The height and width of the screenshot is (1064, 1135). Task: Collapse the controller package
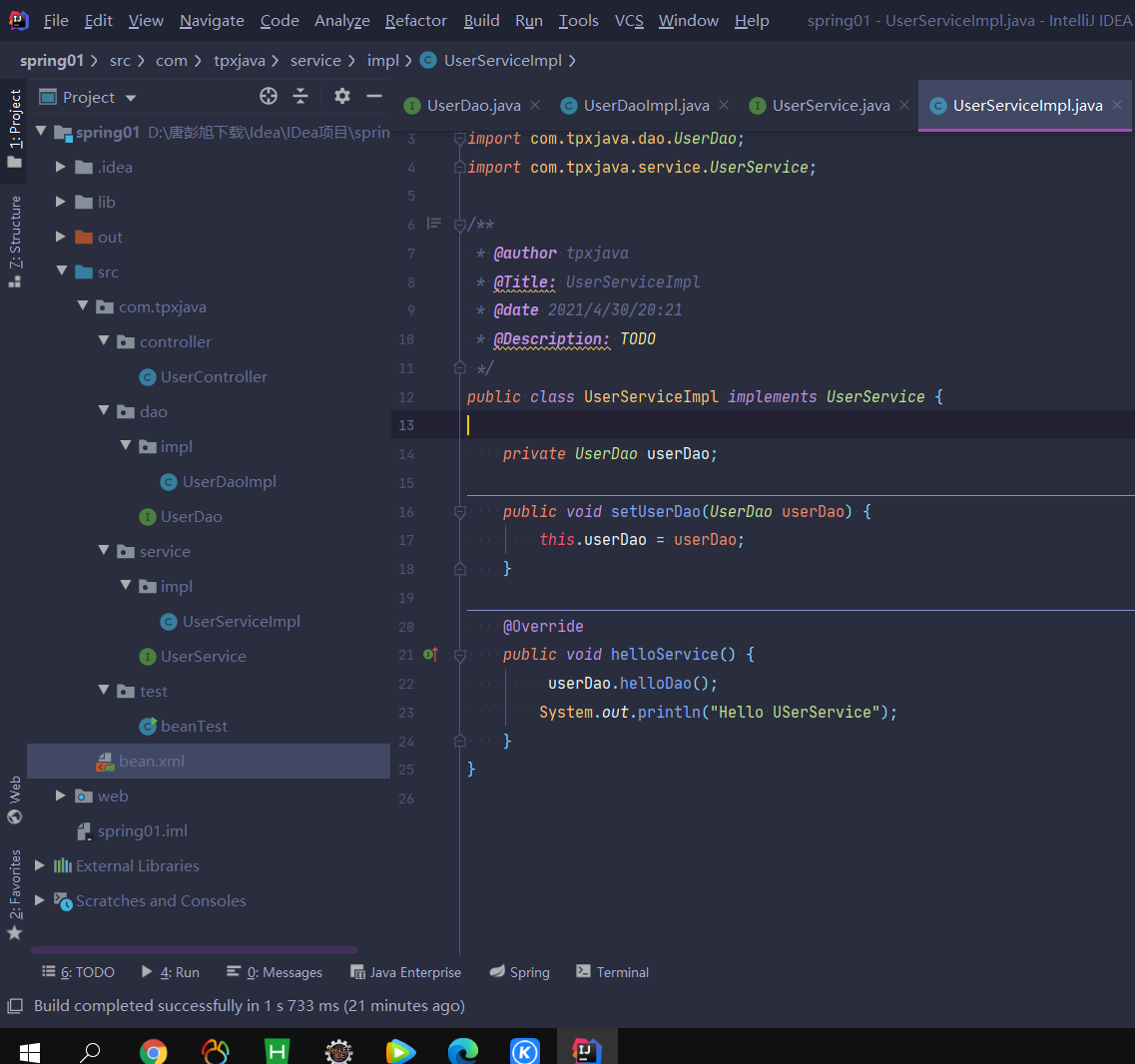click(x=104, y=341)
